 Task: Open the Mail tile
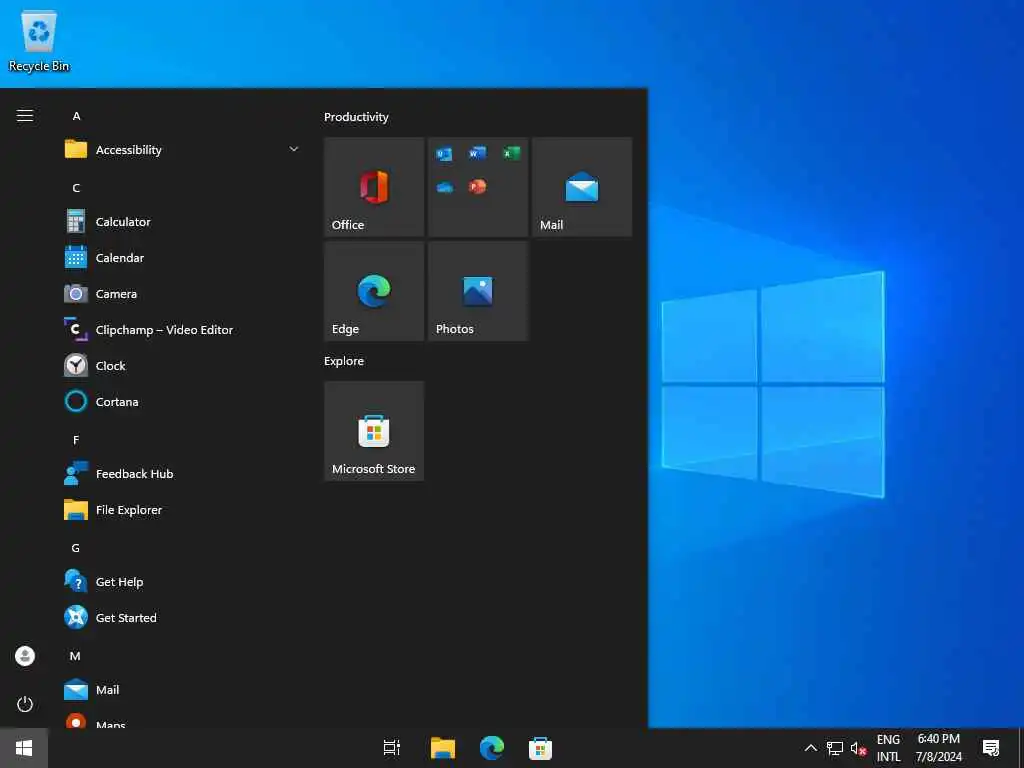coord(582,186)
